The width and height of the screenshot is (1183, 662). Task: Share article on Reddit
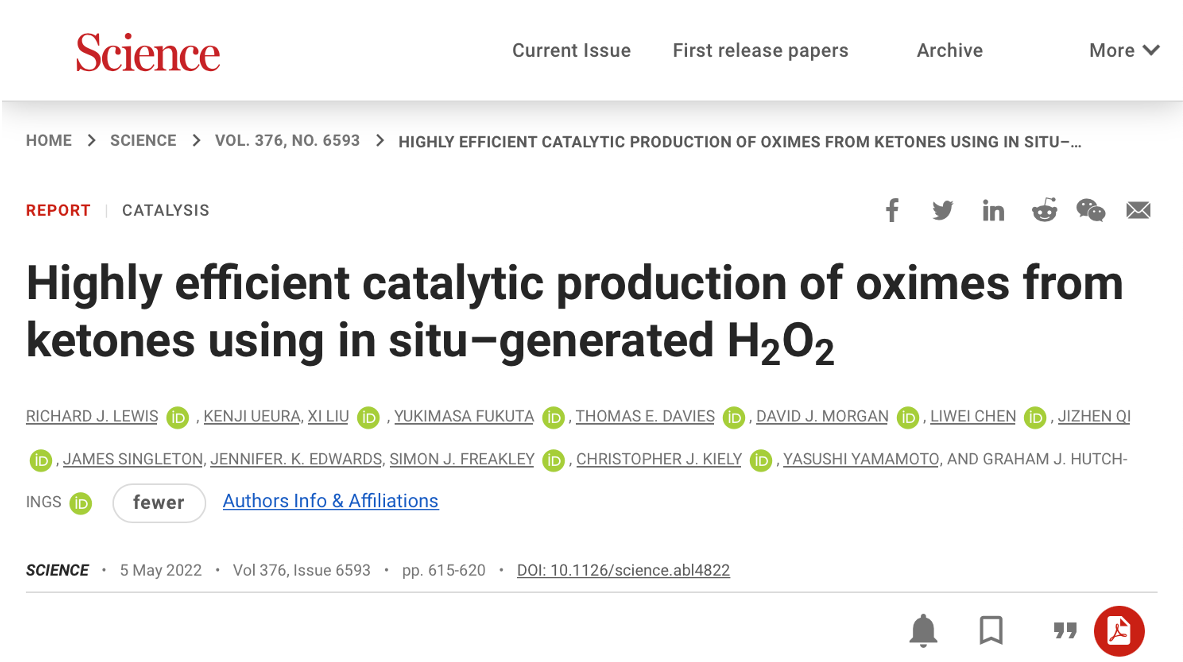1044,210
